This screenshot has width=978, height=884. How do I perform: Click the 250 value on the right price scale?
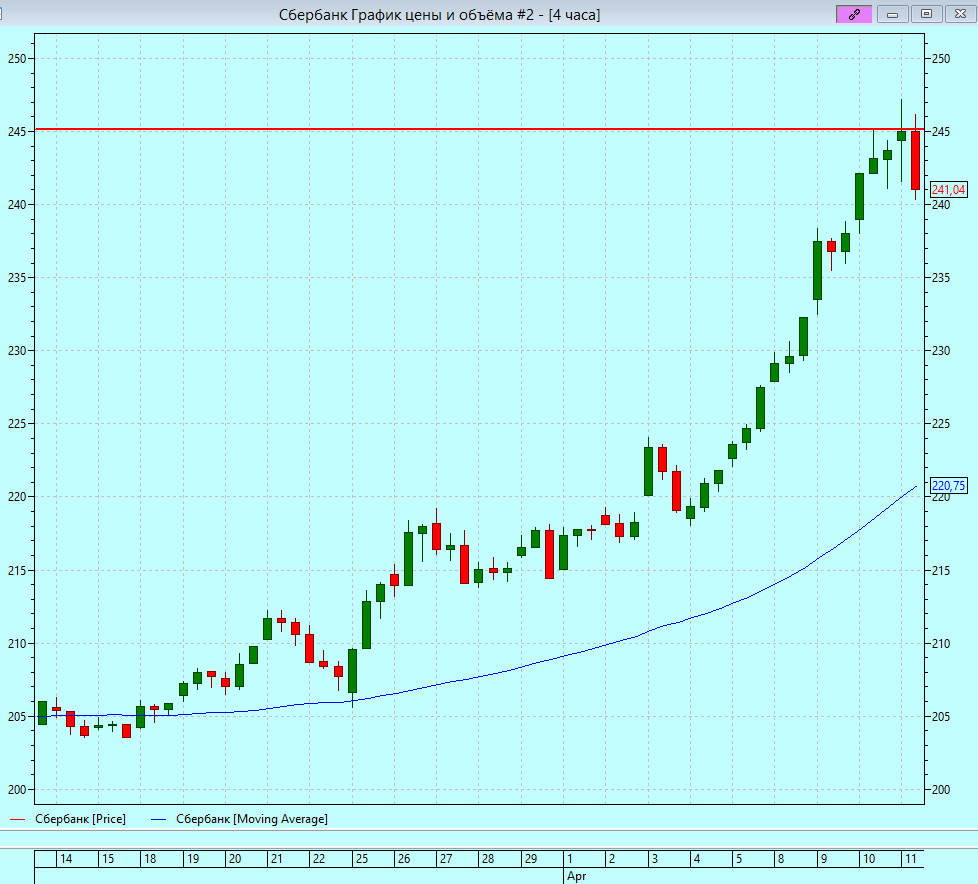[941, 59]
